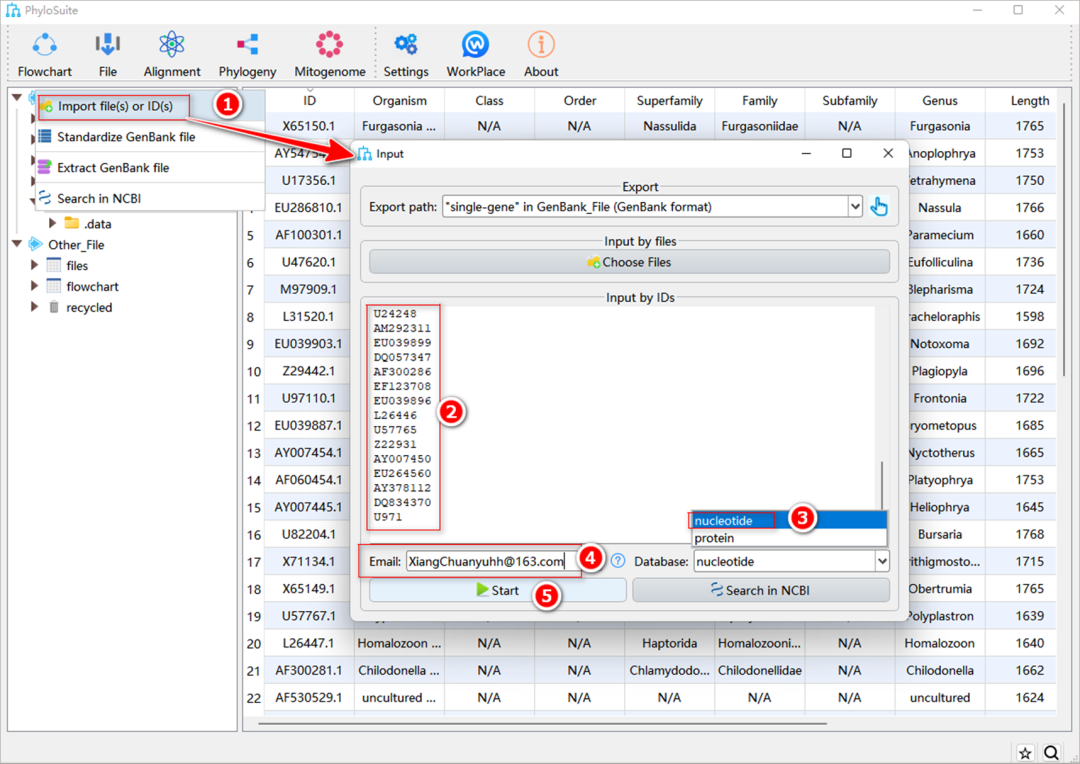Click the recycled trash icon in tree
Image resolution: width=1080 pixels, height=764 pixels.
pos(54,307)
